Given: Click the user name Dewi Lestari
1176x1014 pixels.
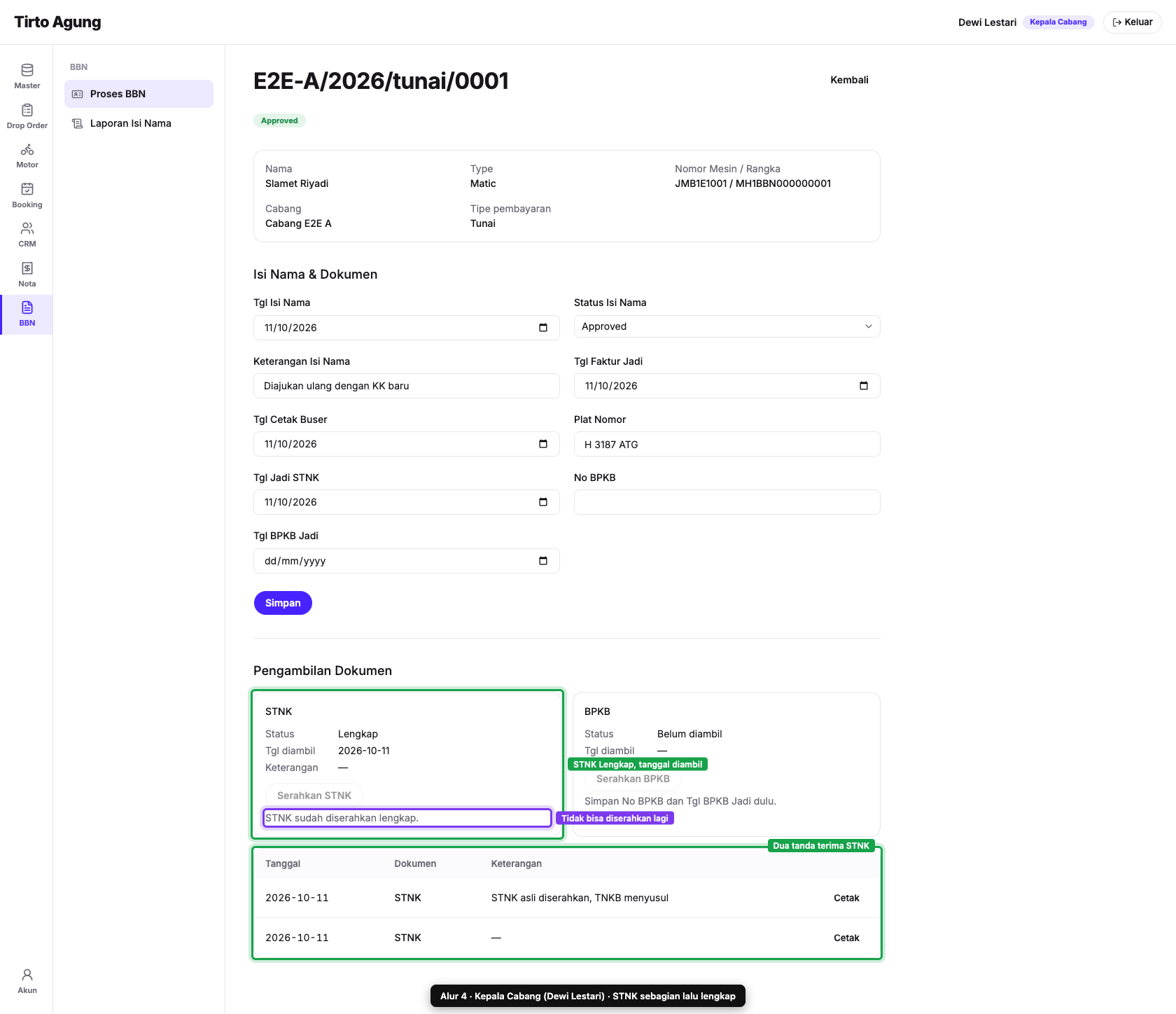Looking at the screenshot, I should point(987,22).
